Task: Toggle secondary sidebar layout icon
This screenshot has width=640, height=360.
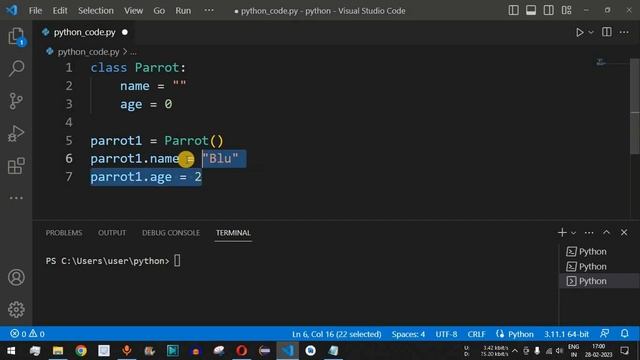Action: pyautogui.click(x=549, y=10)
